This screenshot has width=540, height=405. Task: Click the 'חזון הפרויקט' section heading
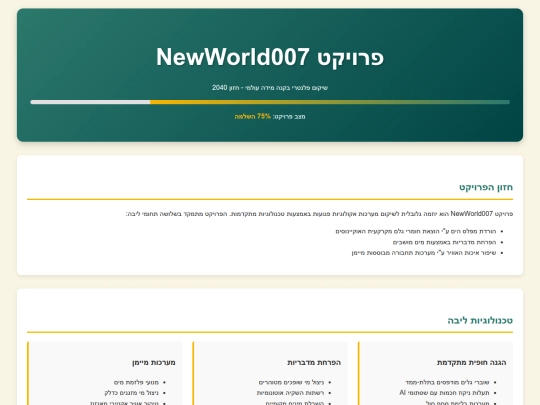486,187
